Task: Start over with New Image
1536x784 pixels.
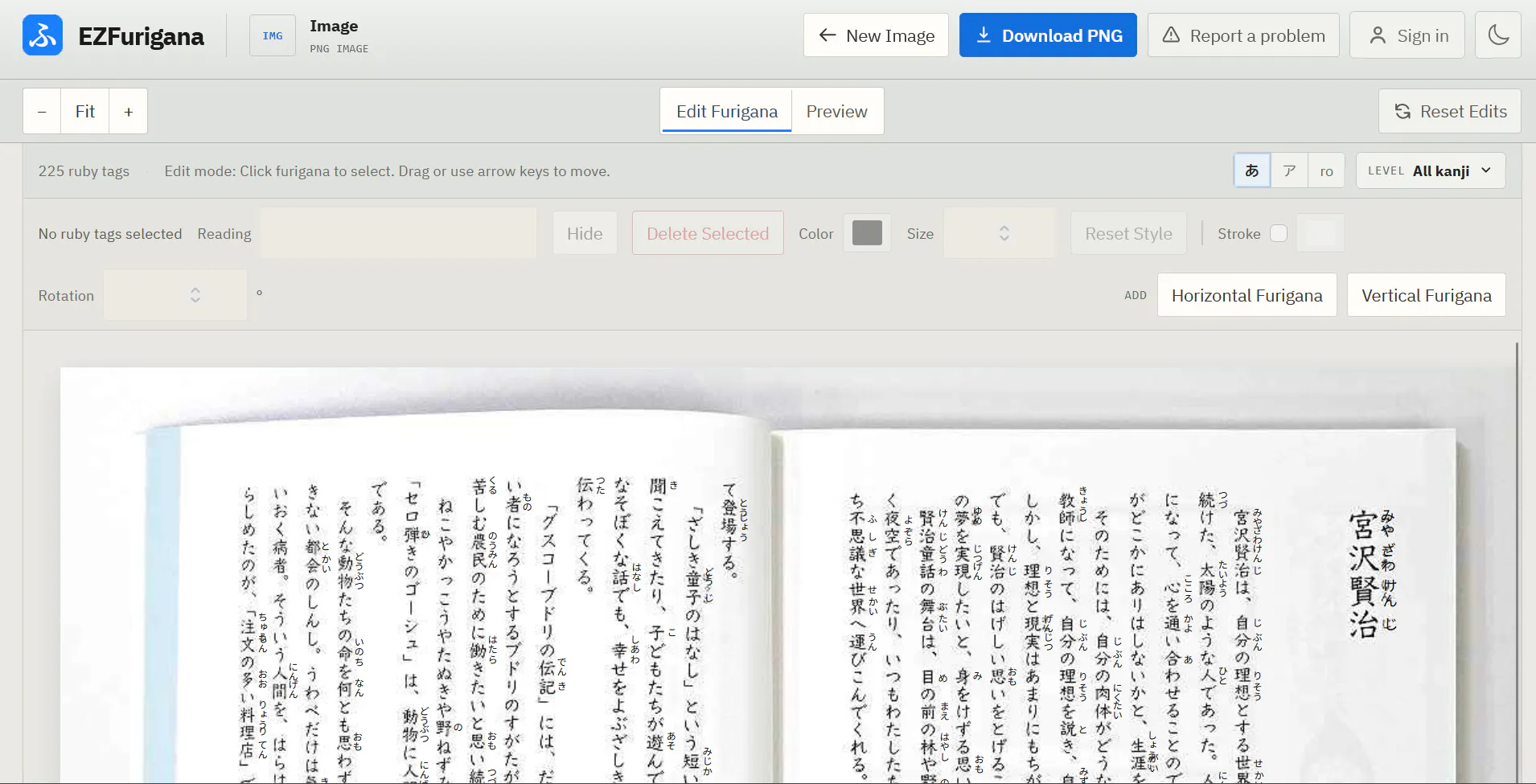Action: (x=876, y=35)
